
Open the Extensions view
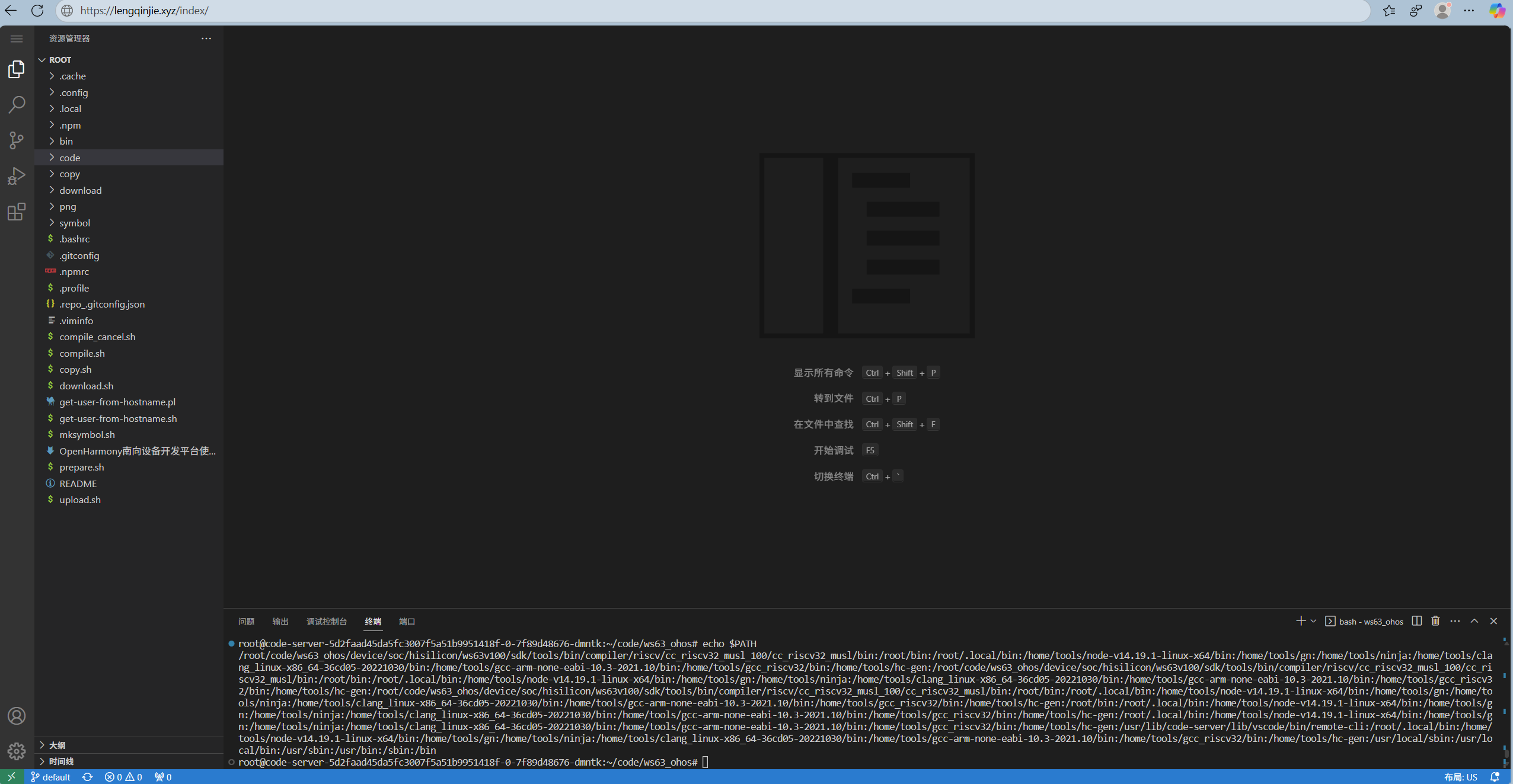(17, 212)
